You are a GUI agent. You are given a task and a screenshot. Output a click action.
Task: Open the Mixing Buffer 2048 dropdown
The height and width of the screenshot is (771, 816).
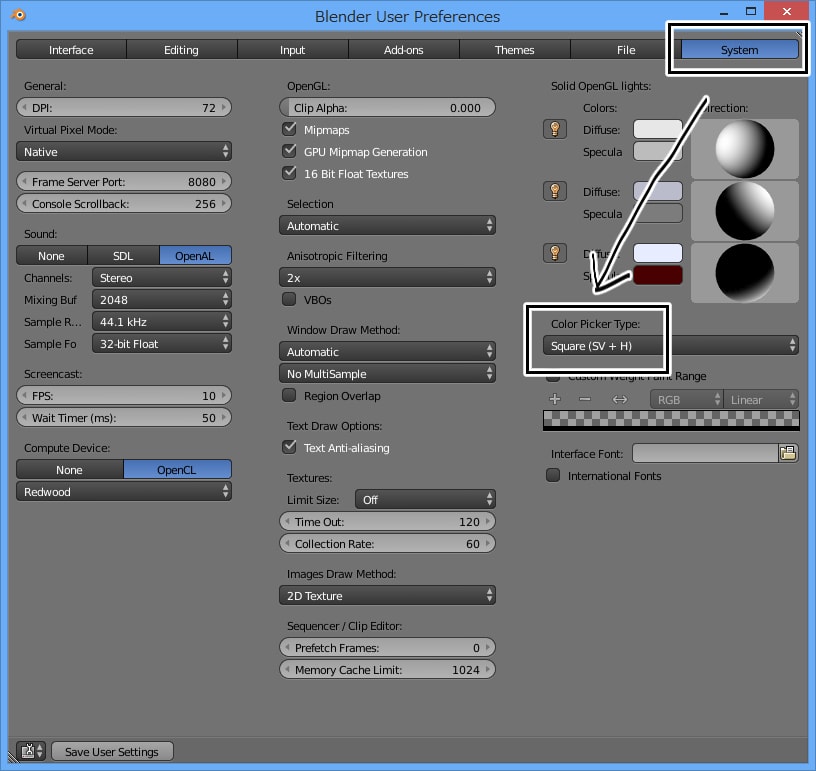point(162,299)
